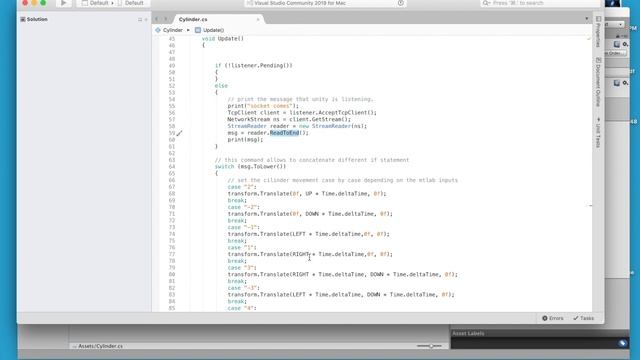This screenshot has height=360, width=640.
Task: Open the Update() member breadcrumb
Action: (209, 30)
